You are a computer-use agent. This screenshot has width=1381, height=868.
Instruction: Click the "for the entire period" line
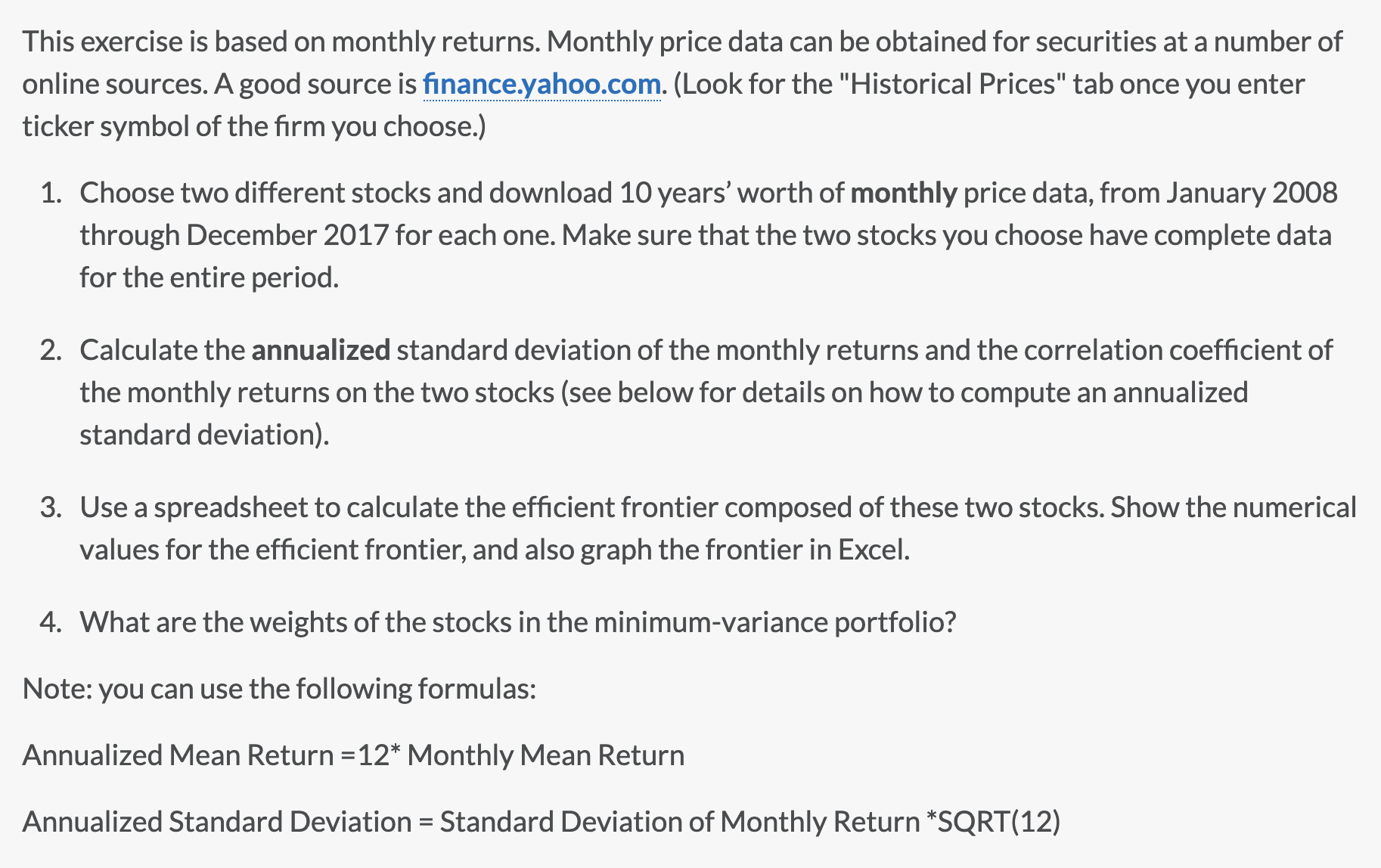coord(209,278)
